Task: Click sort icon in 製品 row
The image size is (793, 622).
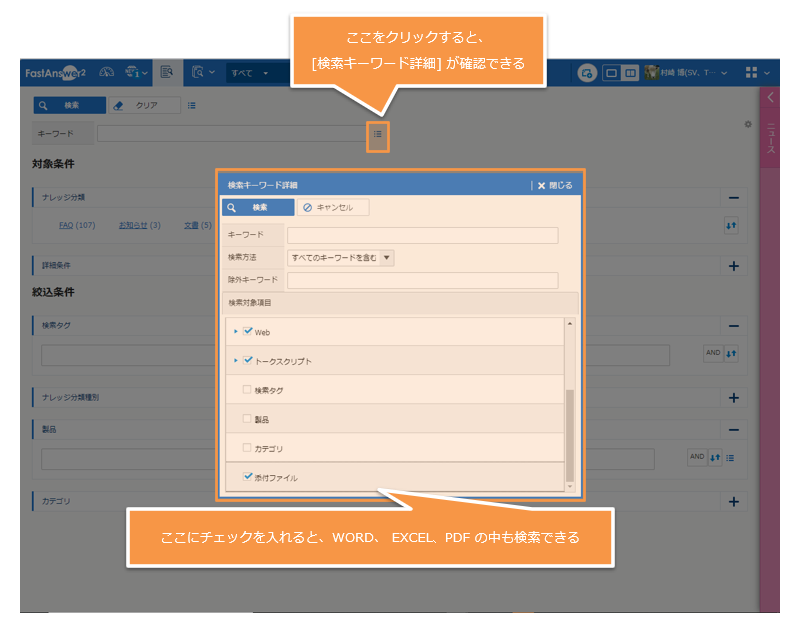Action: pyautogui.click(x=714, y=458)
